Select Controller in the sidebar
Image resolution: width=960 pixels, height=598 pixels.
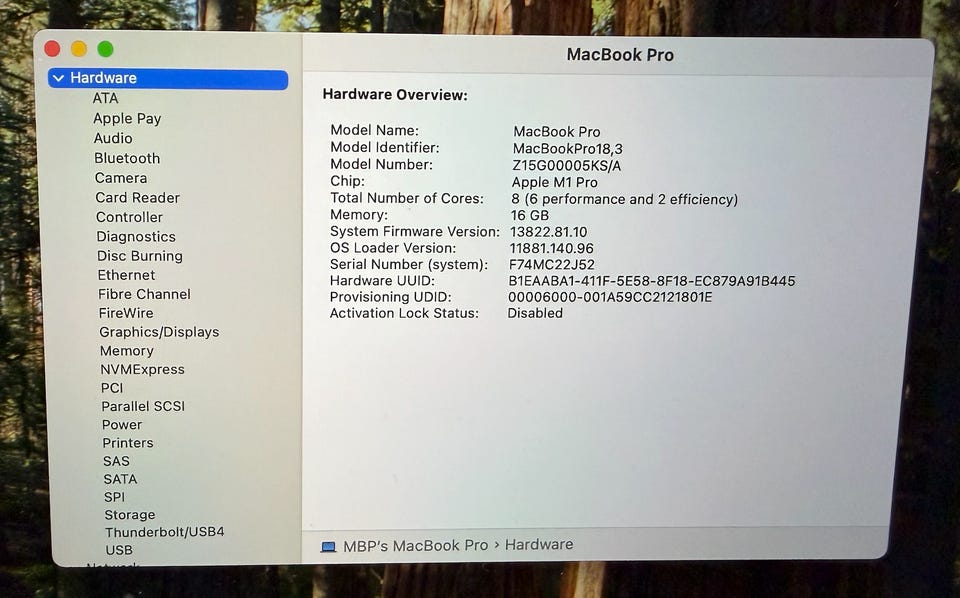(129, 217)
